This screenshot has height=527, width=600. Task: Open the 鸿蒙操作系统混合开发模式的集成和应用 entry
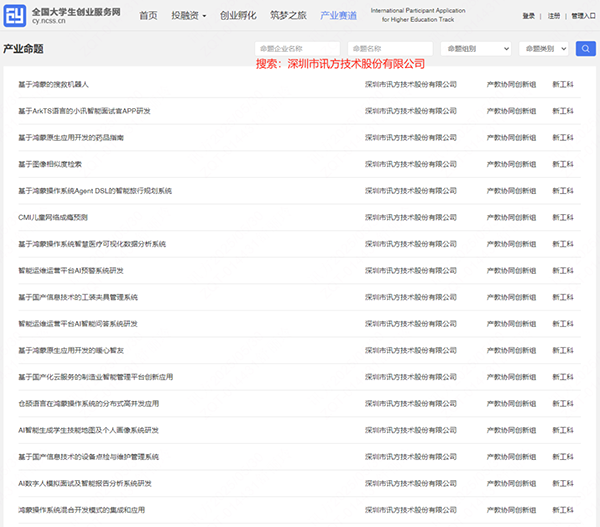point(81,510)
